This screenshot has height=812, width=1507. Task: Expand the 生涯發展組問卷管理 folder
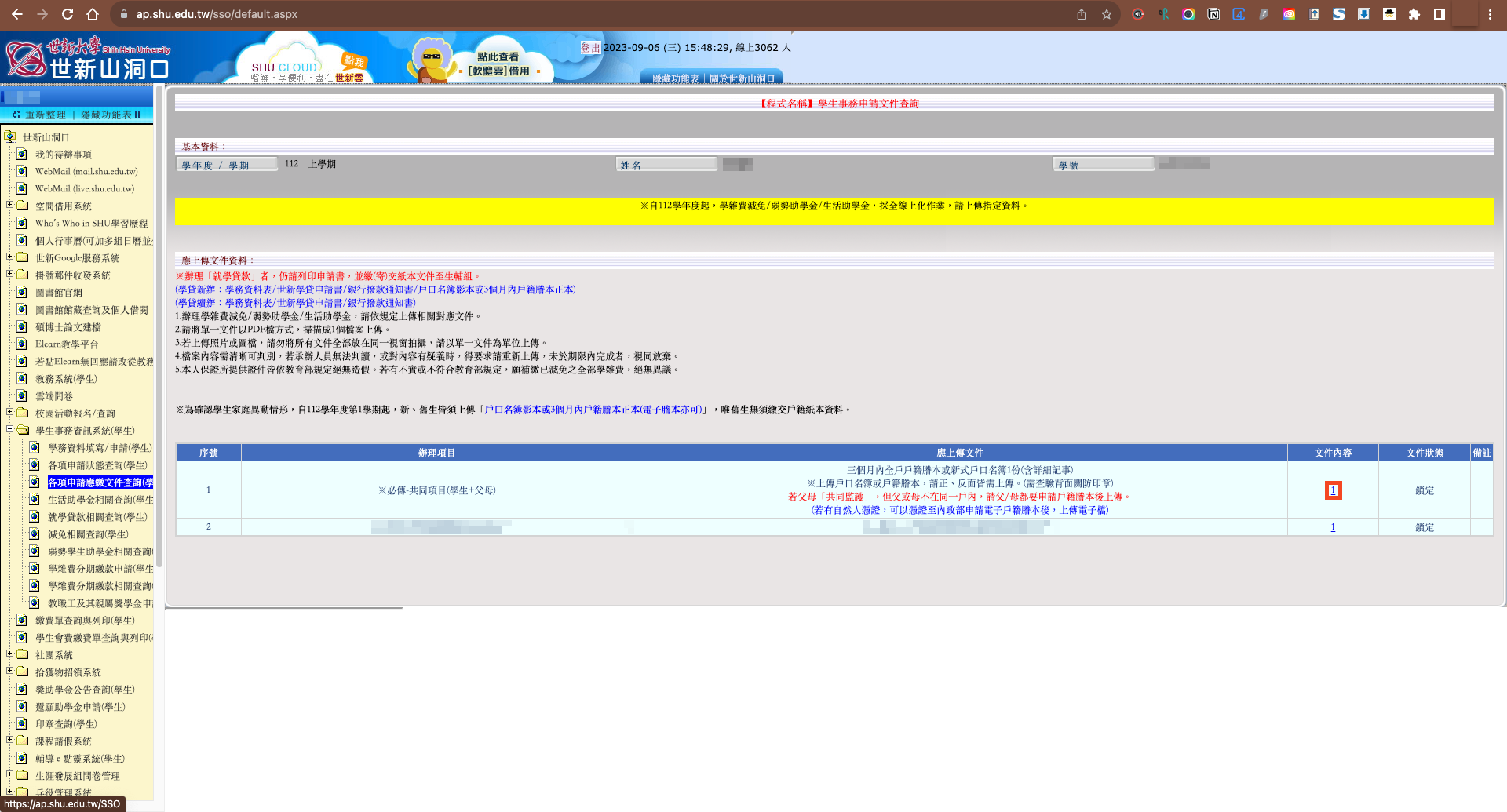pos(9,774)
